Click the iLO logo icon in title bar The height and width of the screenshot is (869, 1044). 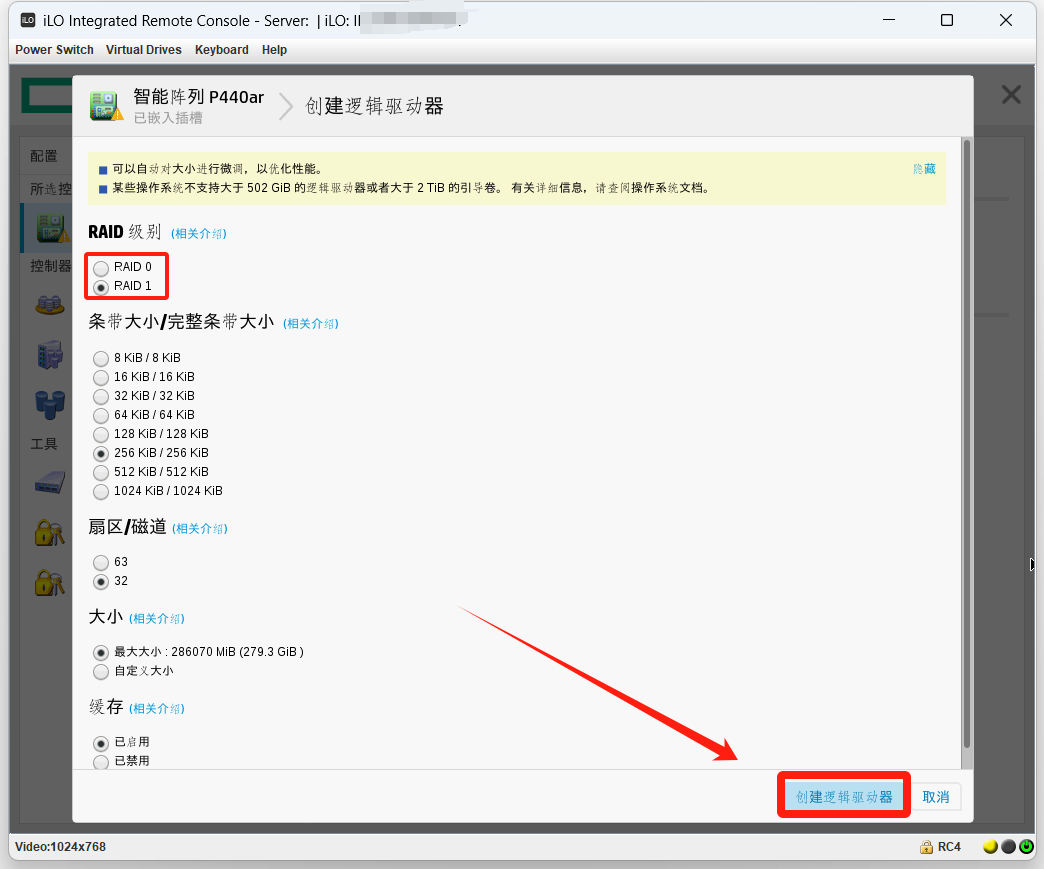28,20
